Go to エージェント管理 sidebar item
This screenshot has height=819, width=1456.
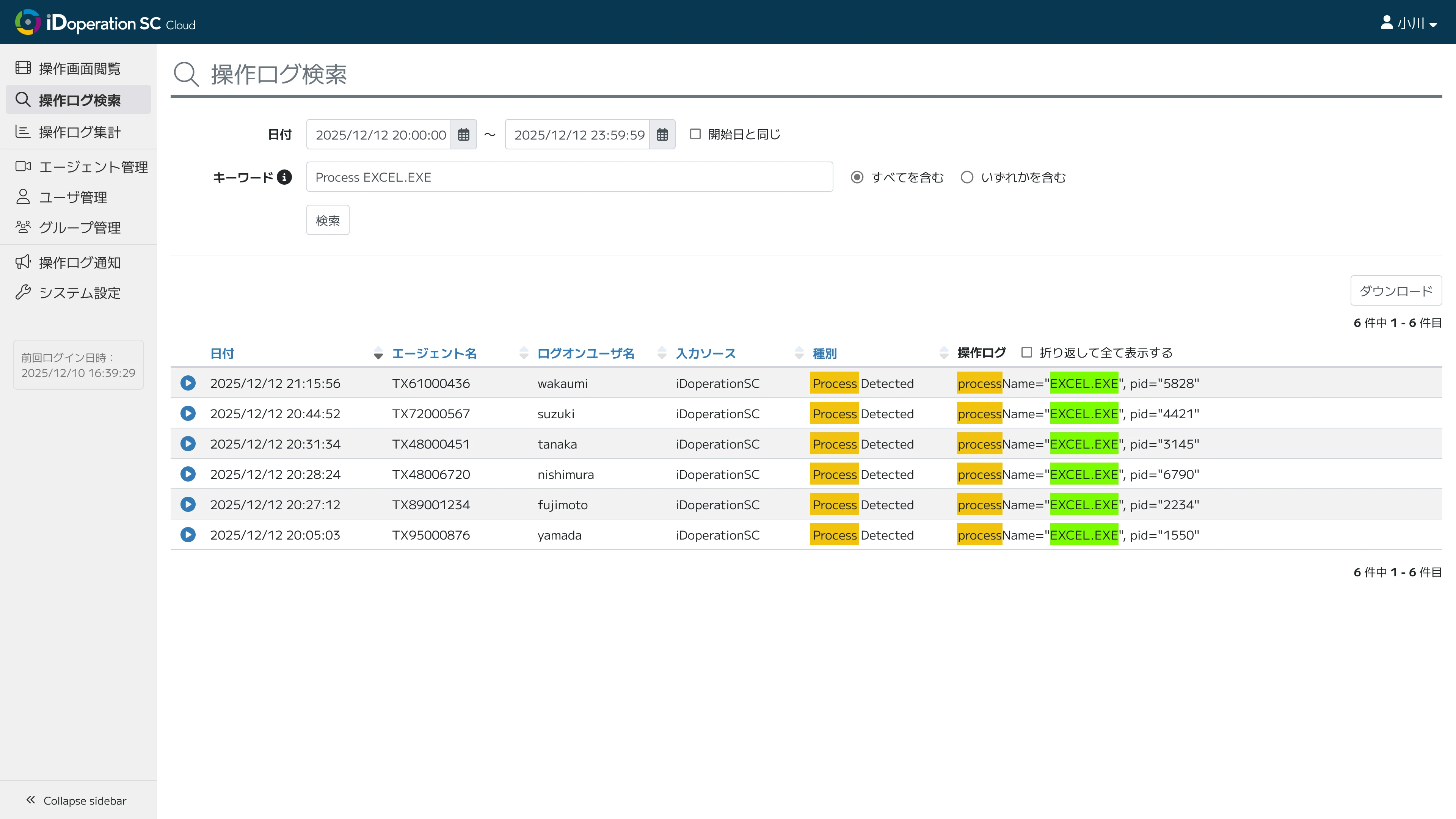[x=93, y=167]
